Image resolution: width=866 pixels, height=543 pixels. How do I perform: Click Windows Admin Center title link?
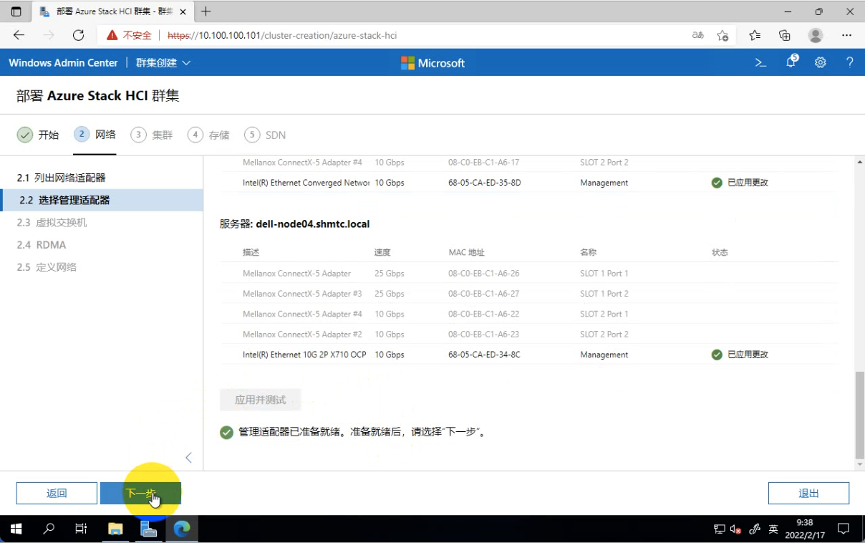click(63, 63)
